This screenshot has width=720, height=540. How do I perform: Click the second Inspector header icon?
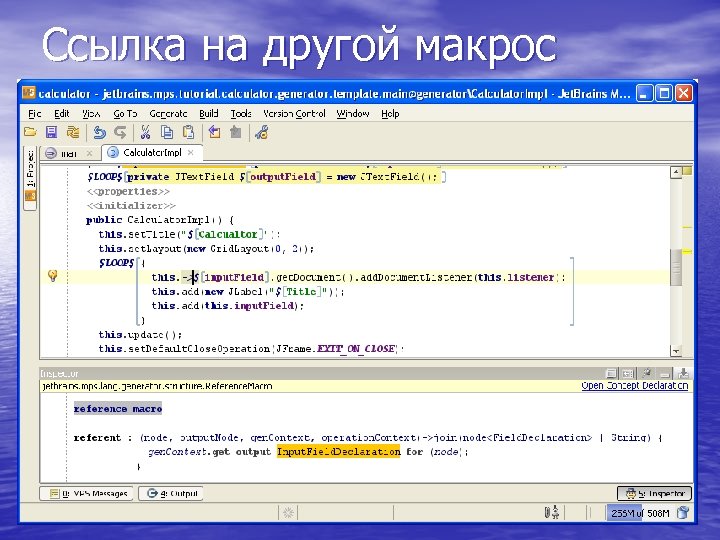[628, 373]
